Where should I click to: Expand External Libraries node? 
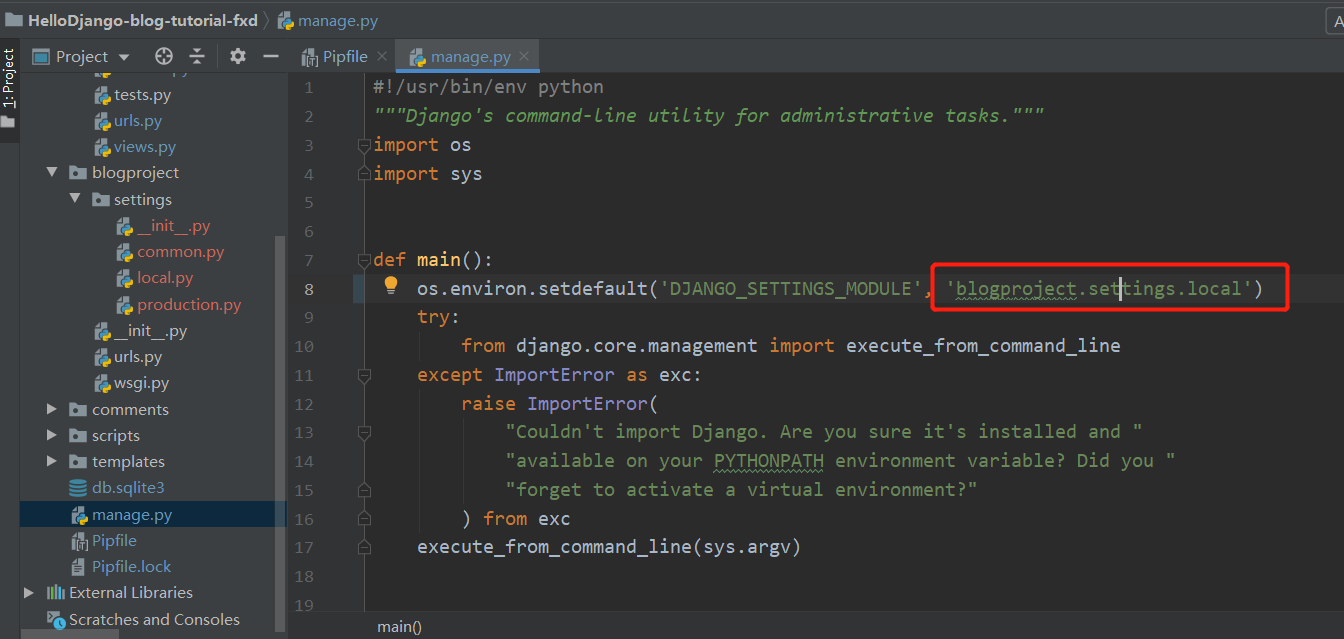(28, 593)
